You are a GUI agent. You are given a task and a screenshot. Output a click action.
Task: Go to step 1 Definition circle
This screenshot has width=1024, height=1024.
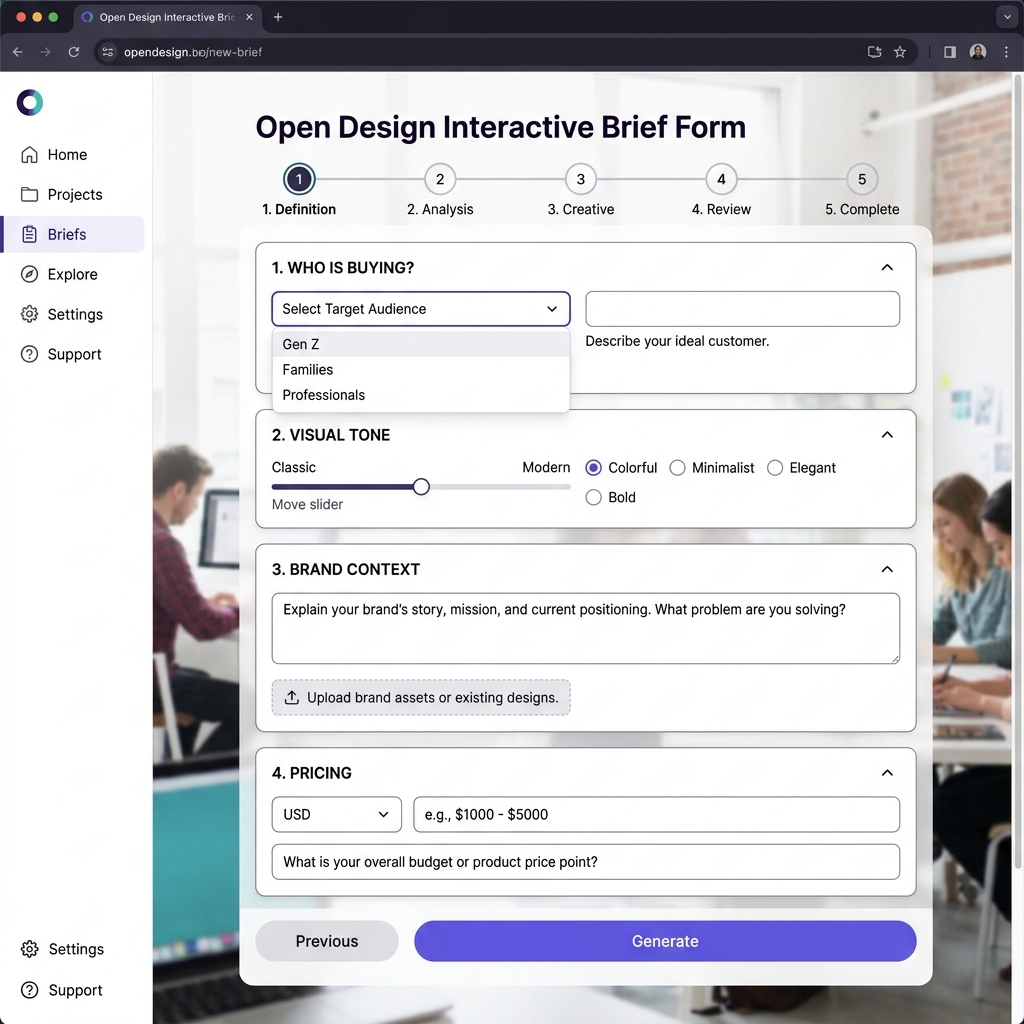click(x=299, y=179)
